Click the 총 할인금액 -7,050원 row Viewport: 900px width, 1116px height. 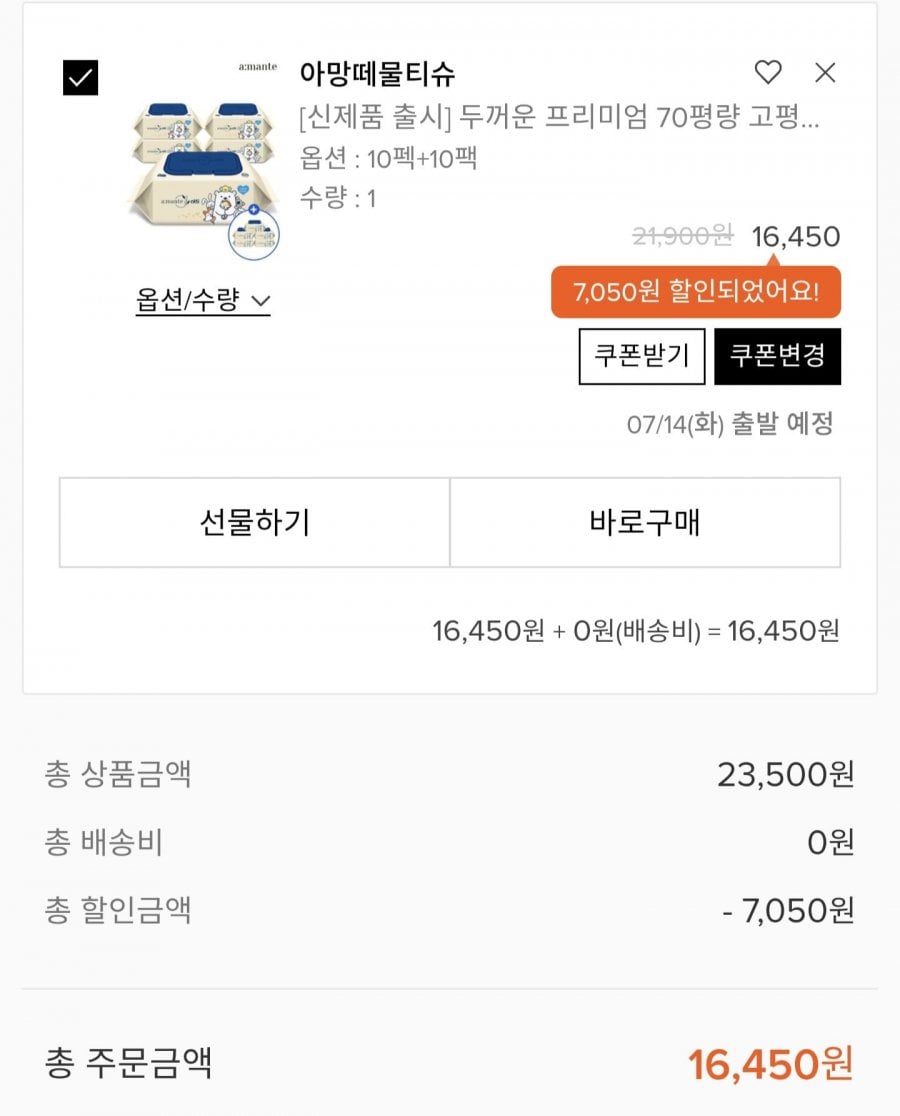click(450, 910)
